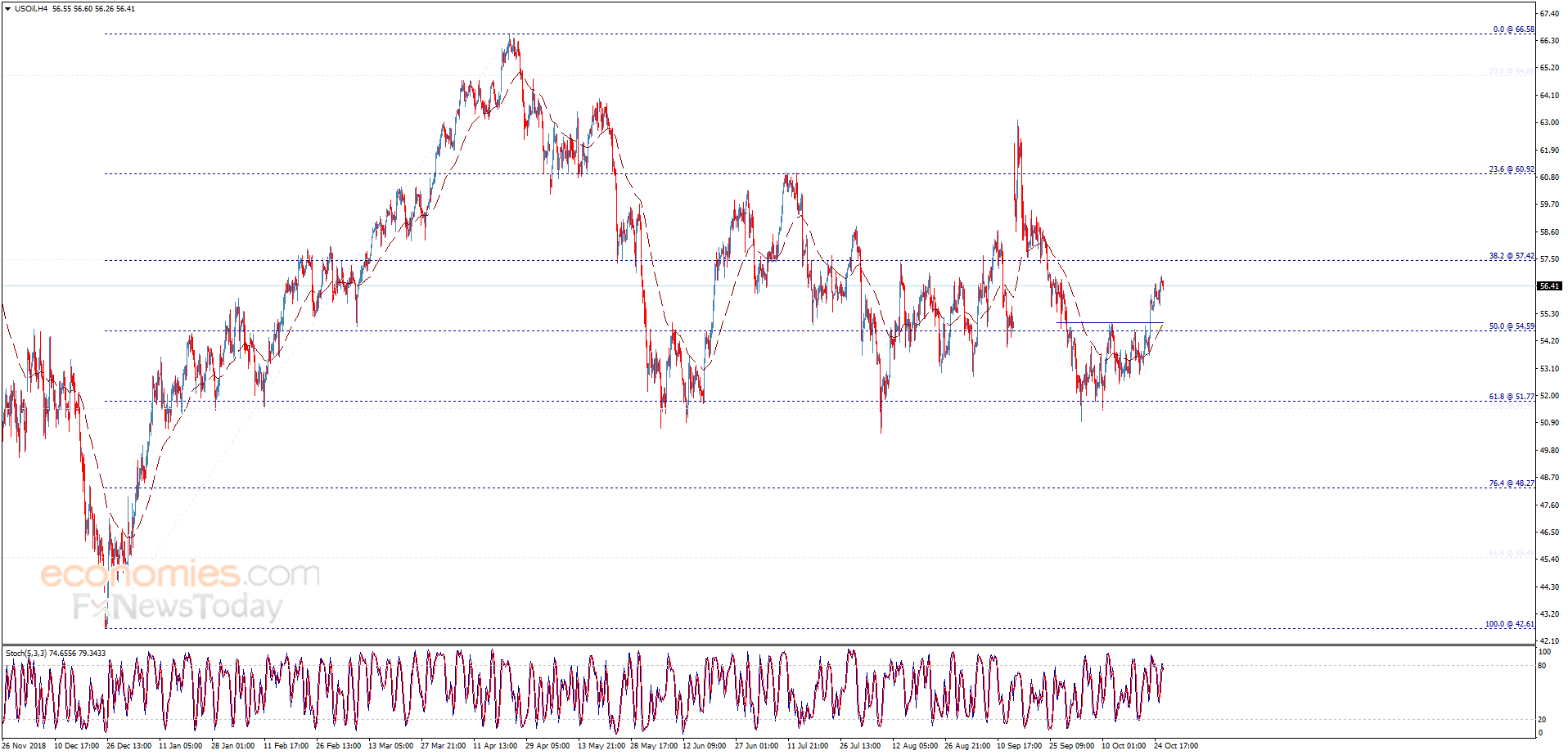Open the chart menu arrow beside USOil,H4
Image resolution: width=1568 pixels, height=755 pixels.
8,9
